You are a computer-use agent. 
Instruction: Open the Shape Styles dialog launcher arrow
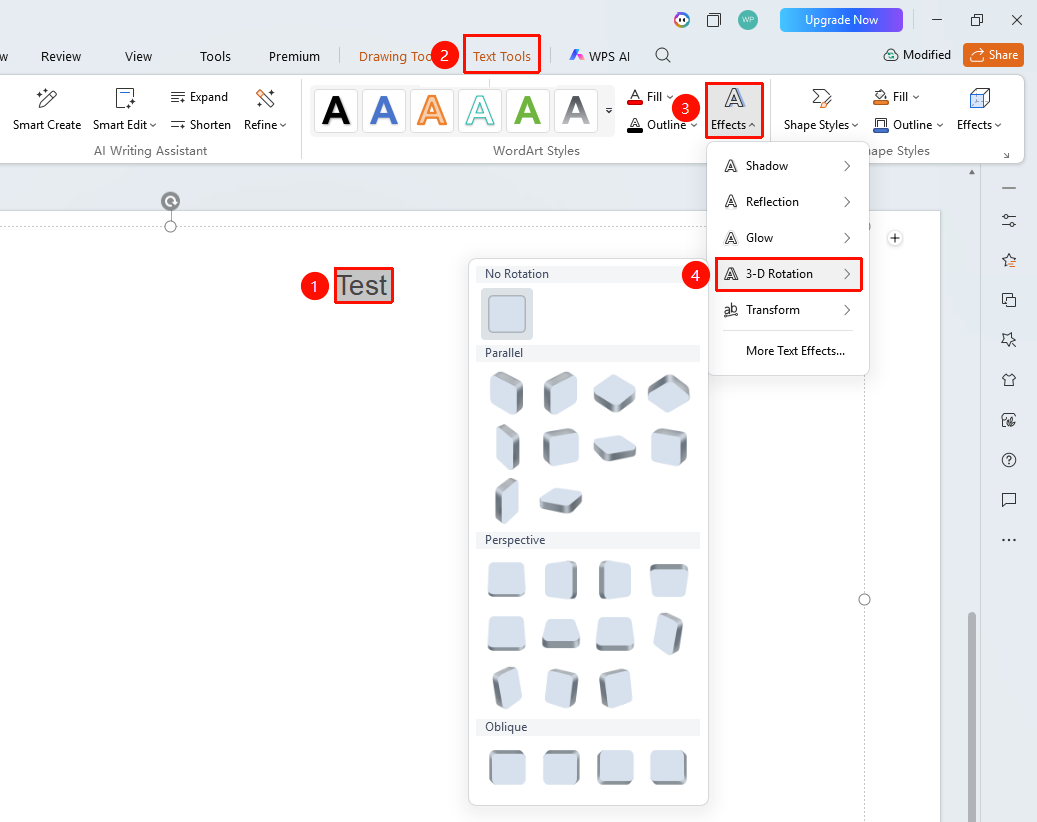coord(1006,155)
